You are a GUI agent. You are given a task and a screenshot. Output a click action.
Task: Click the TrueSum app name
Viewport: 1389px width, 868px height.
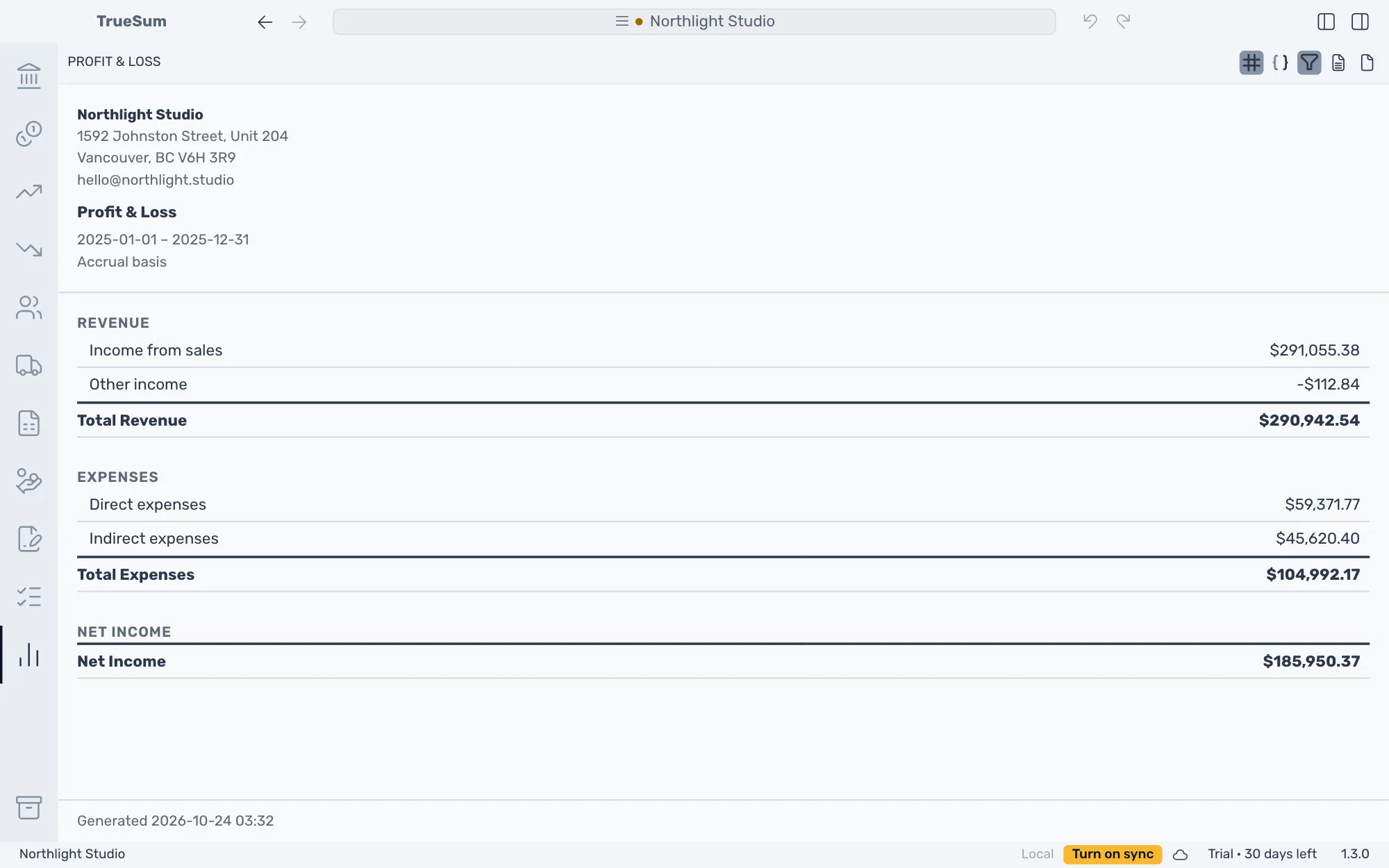click(131, 22)
